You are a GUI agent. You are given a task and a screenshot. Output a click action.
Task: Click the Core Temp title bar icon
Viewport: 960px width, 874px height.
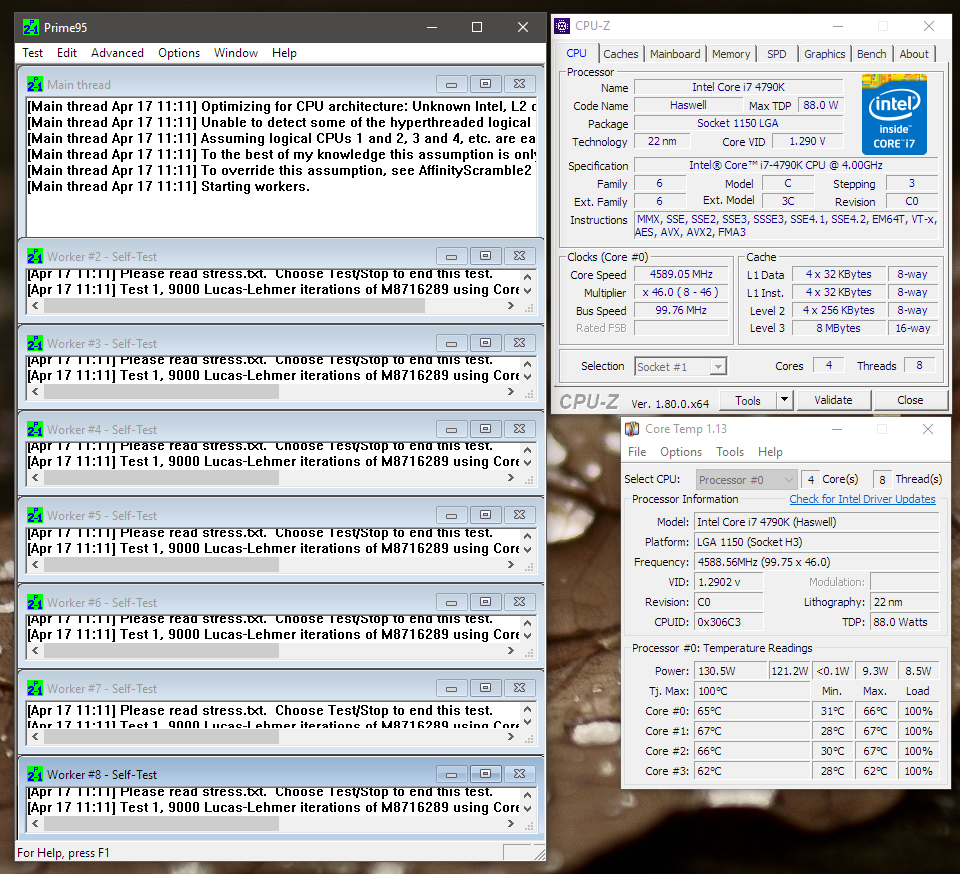point(632,429)
